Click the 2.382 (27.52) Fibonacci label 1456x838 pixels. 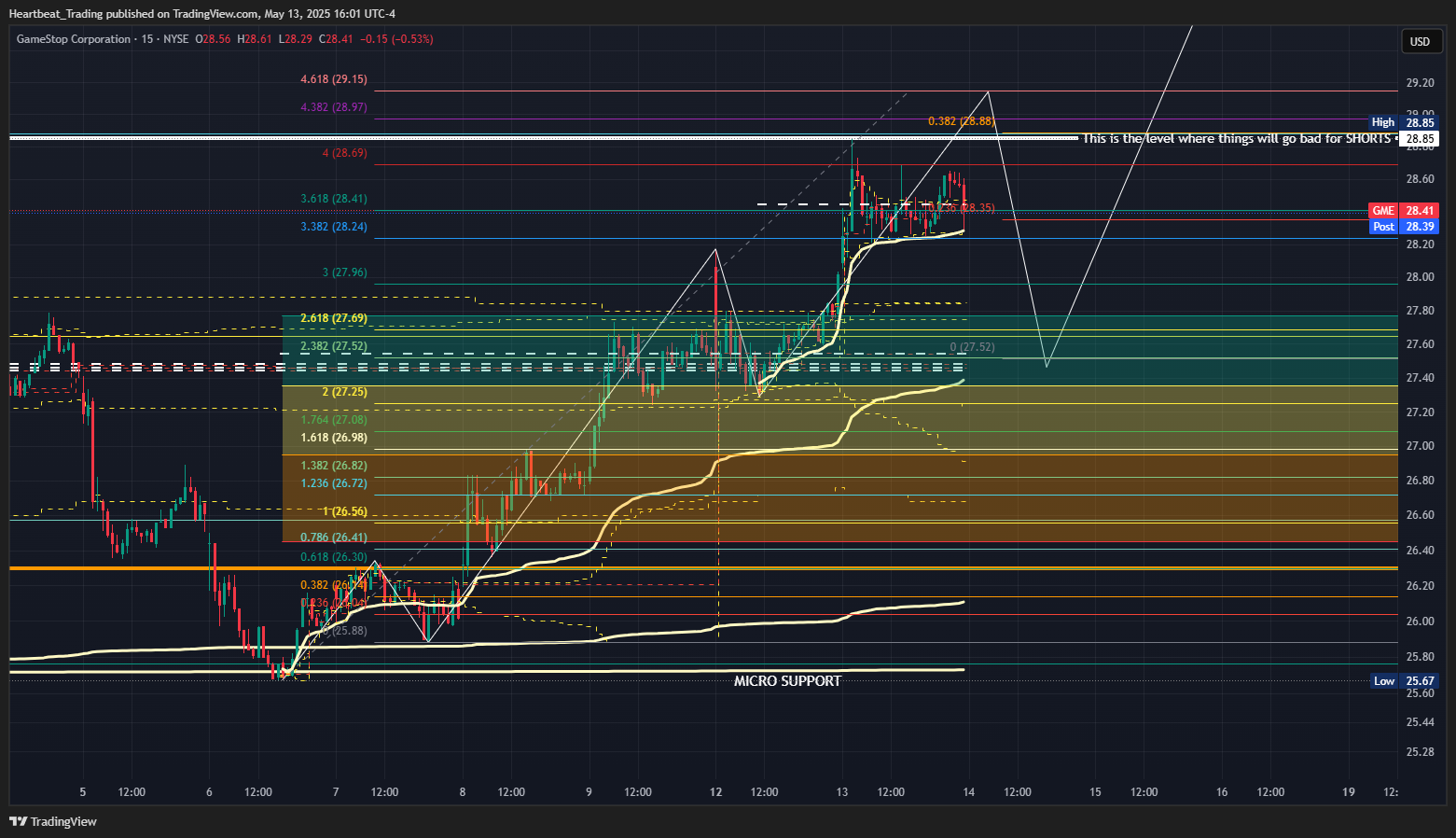pyautogui.click(x=334, y=346)
